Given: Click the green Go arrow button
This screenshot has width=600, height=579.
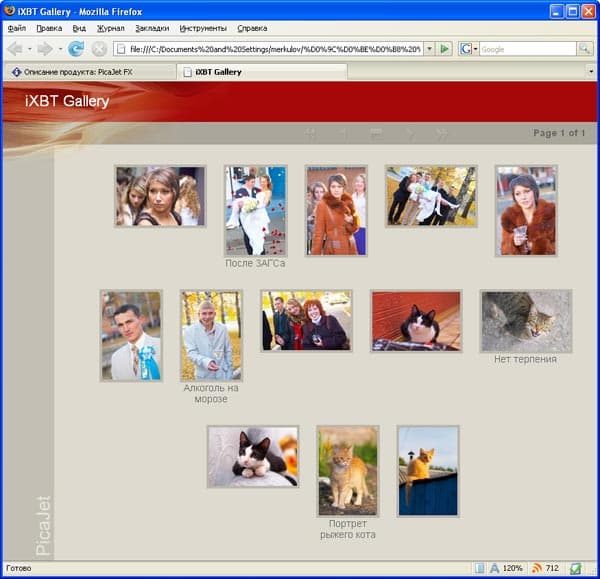Looking at the screenshot, I should pyautogui.click(x=444, y=49).
